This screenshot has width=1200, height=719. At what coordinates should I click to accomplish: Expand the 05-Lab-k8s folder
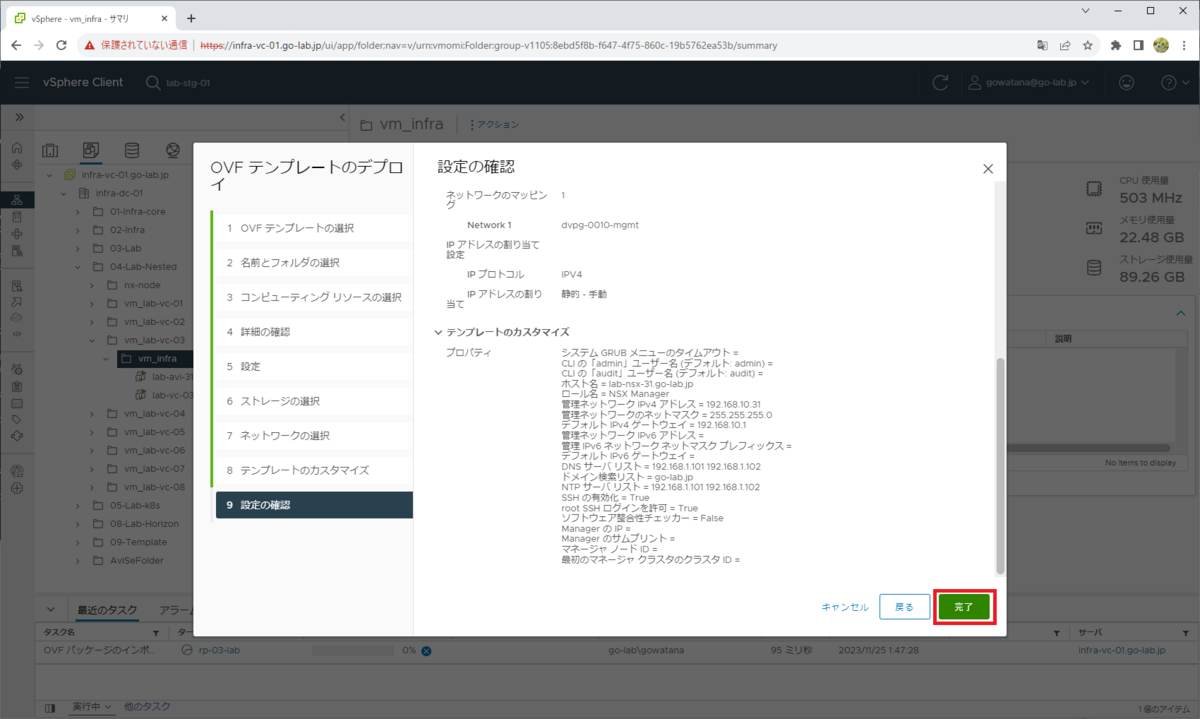(78, 505)
